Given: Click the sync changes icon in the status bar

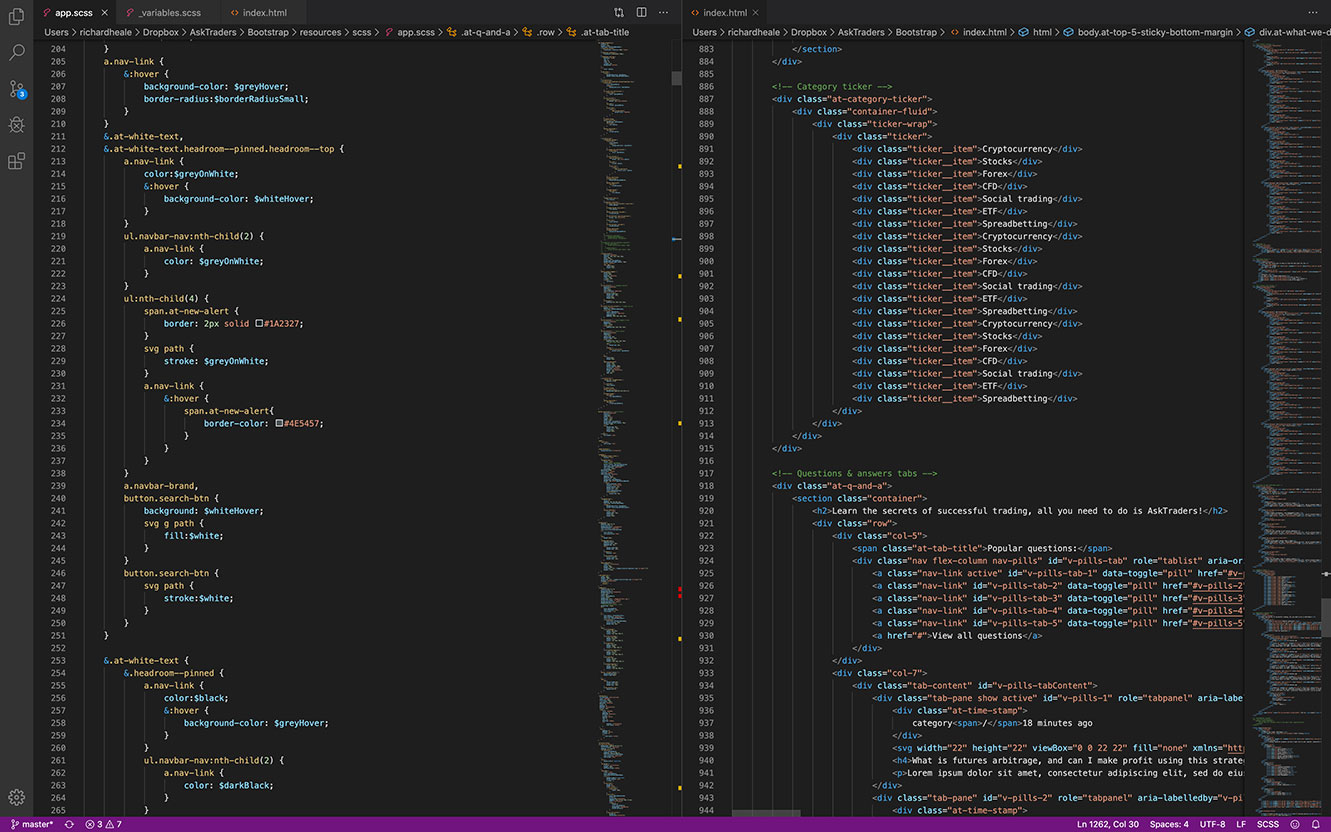Looking at the screenshot, I should pyautogui.click(x=67, y=824).
